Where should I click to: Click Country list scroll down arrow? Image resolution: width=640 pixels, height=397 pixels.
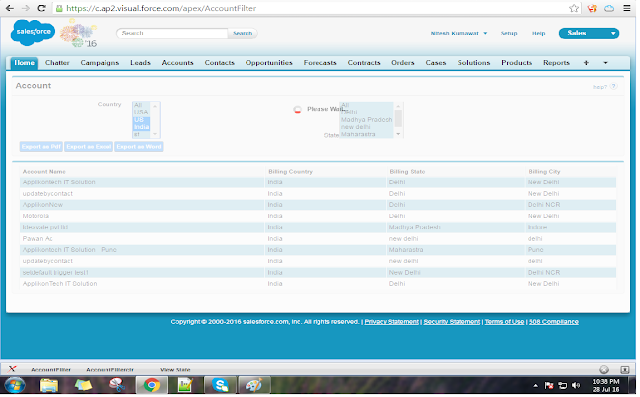(x=155, y=134)
